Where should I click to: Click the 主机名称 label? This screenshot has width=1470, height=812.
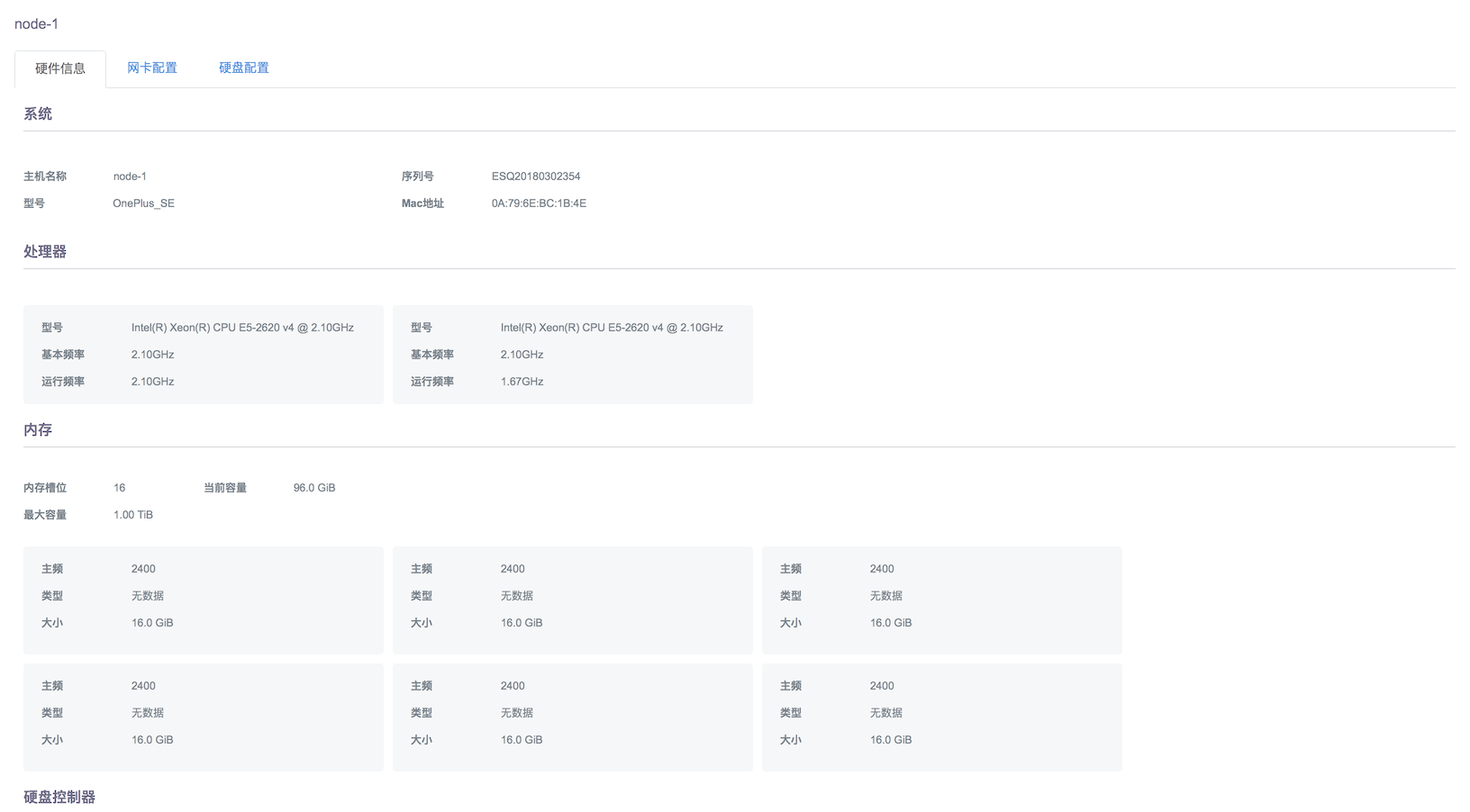[x=45, y=176]
